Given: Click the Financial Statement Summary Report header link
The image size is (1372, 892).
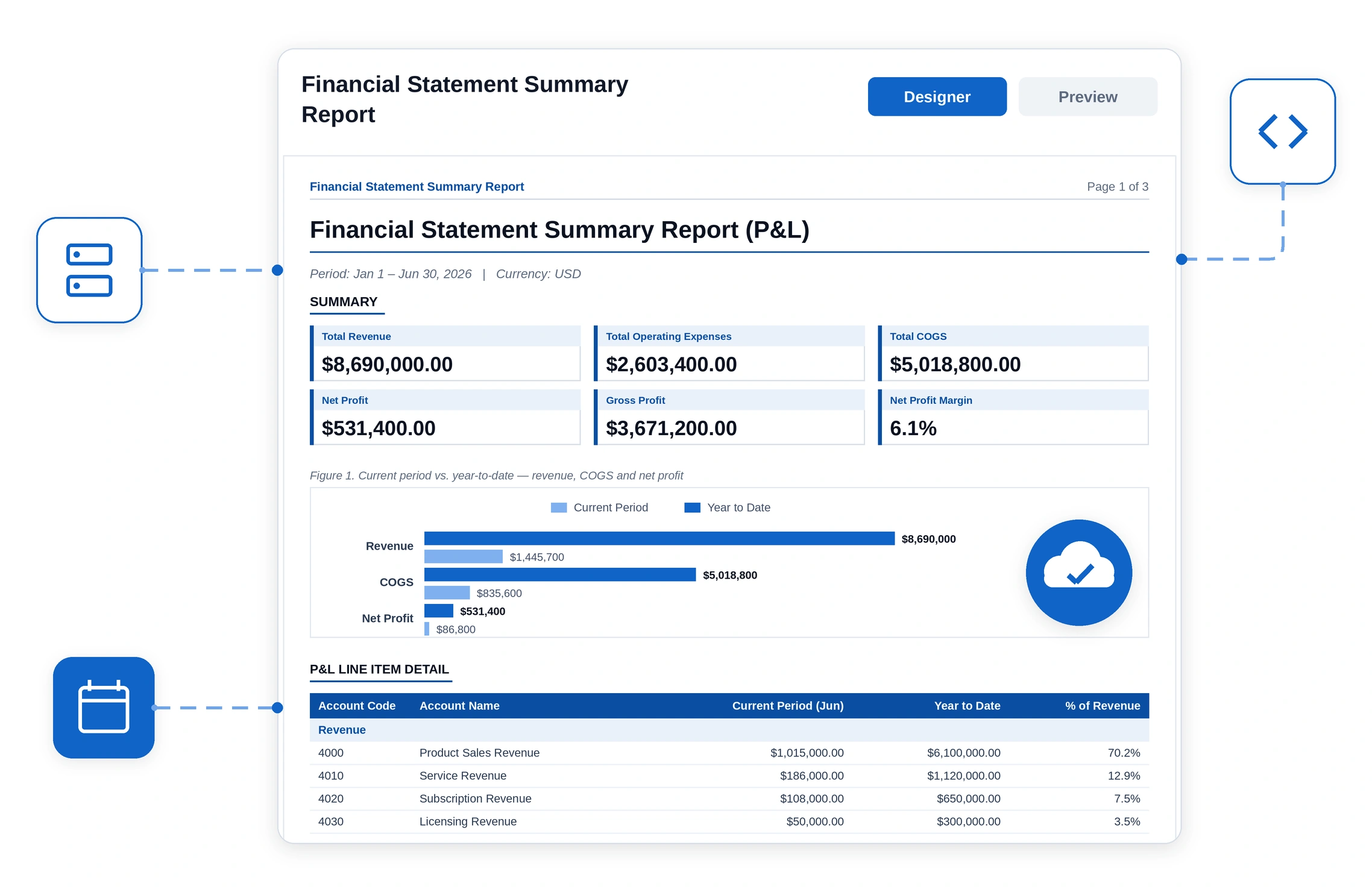Looking at the screenshot, I should click(x=417, y=187).
